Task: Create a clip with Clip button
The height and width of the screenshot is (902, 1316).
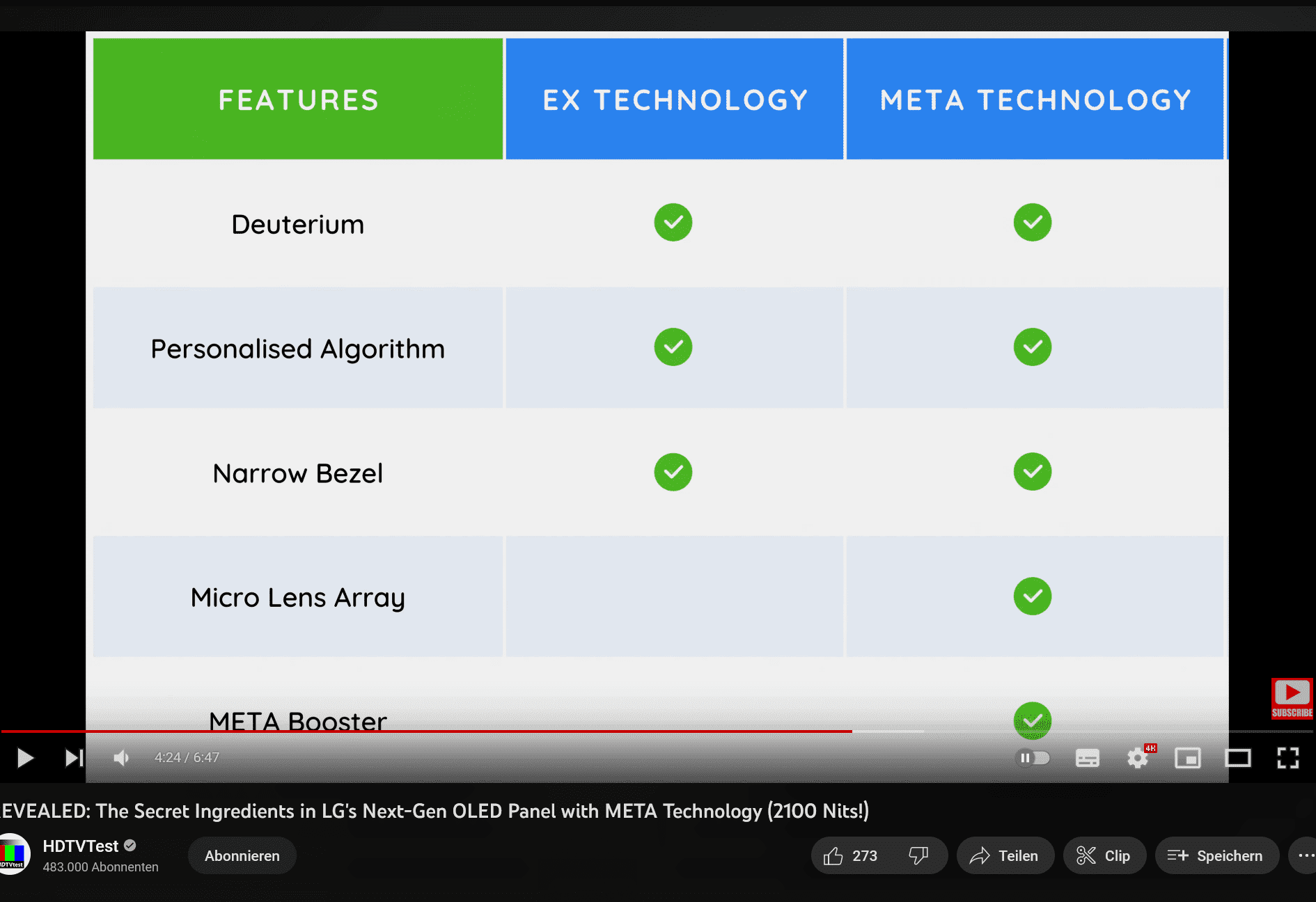Action: (1104, 856)
